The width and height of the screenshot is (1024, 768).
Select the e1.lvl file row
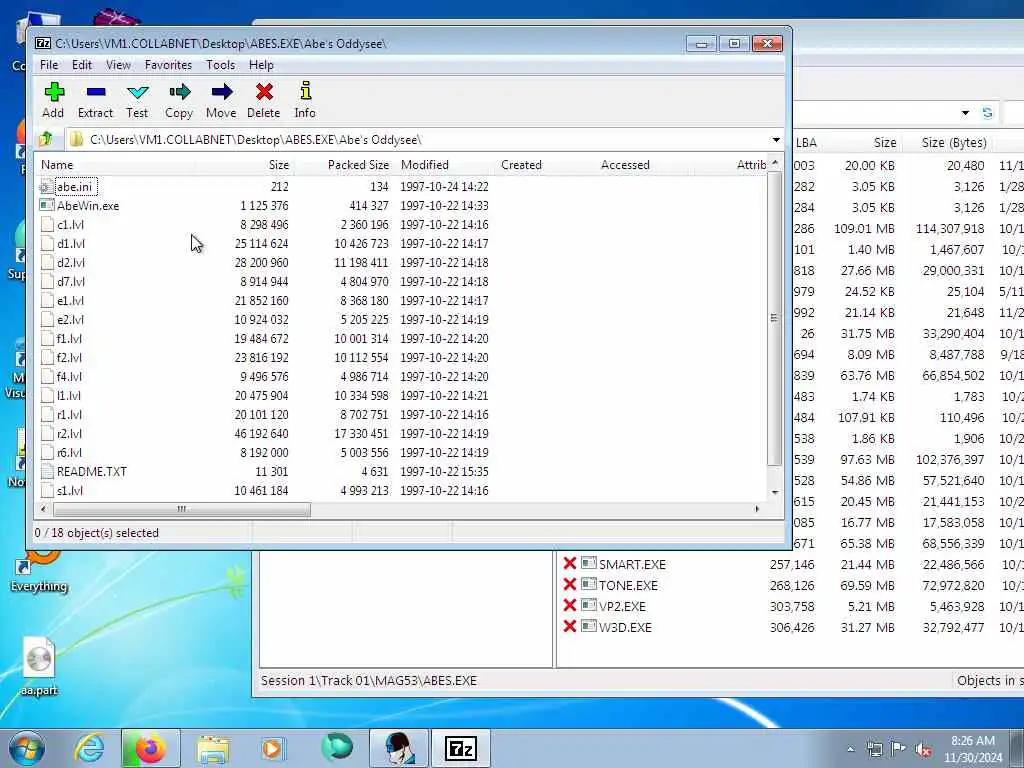point(402,300)
